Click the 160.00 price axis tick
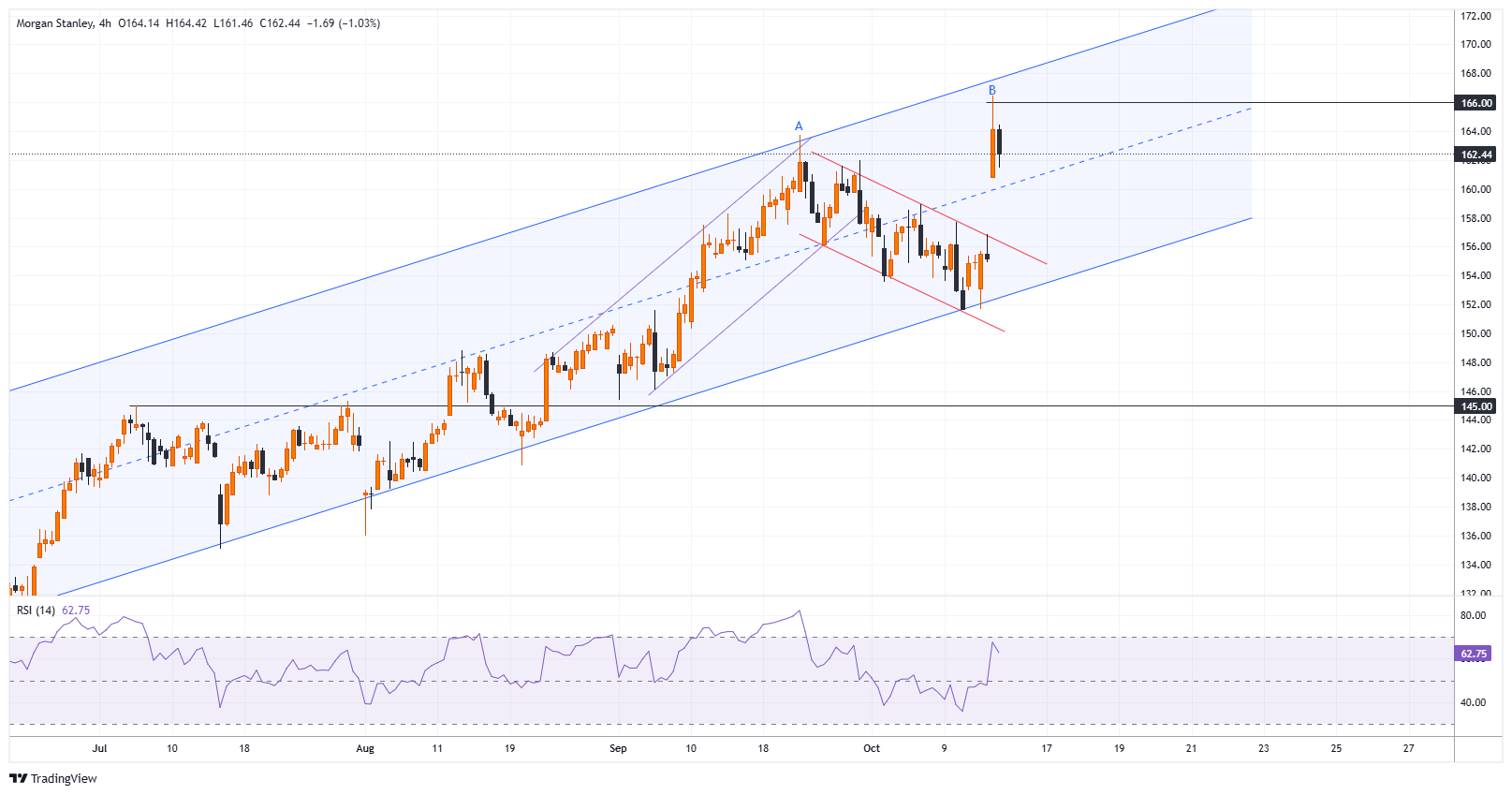 [1476, 189]
